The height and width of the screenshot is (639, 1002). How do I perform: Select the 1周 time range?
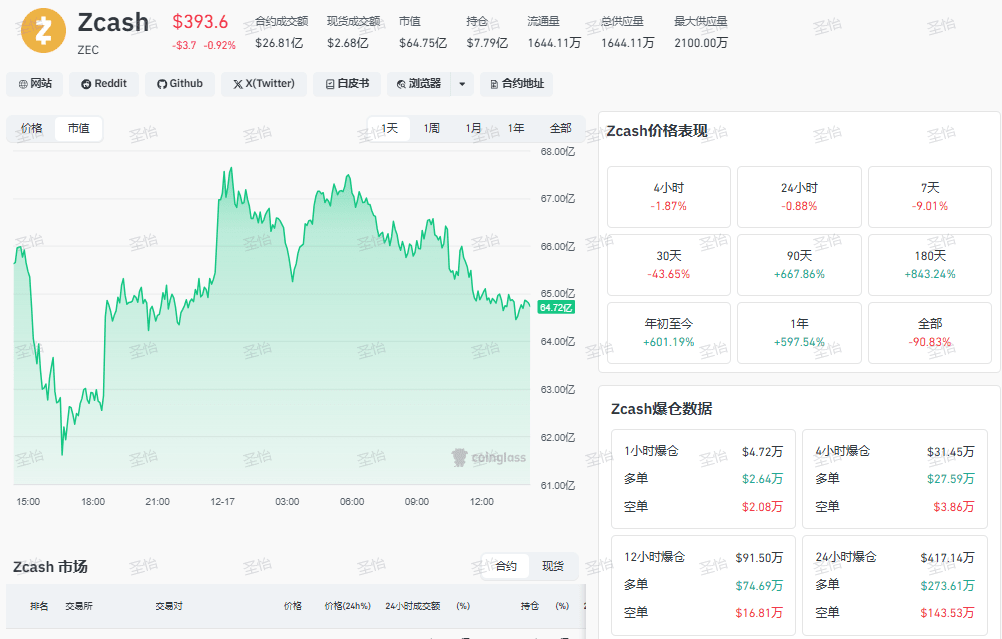point(431,128)
